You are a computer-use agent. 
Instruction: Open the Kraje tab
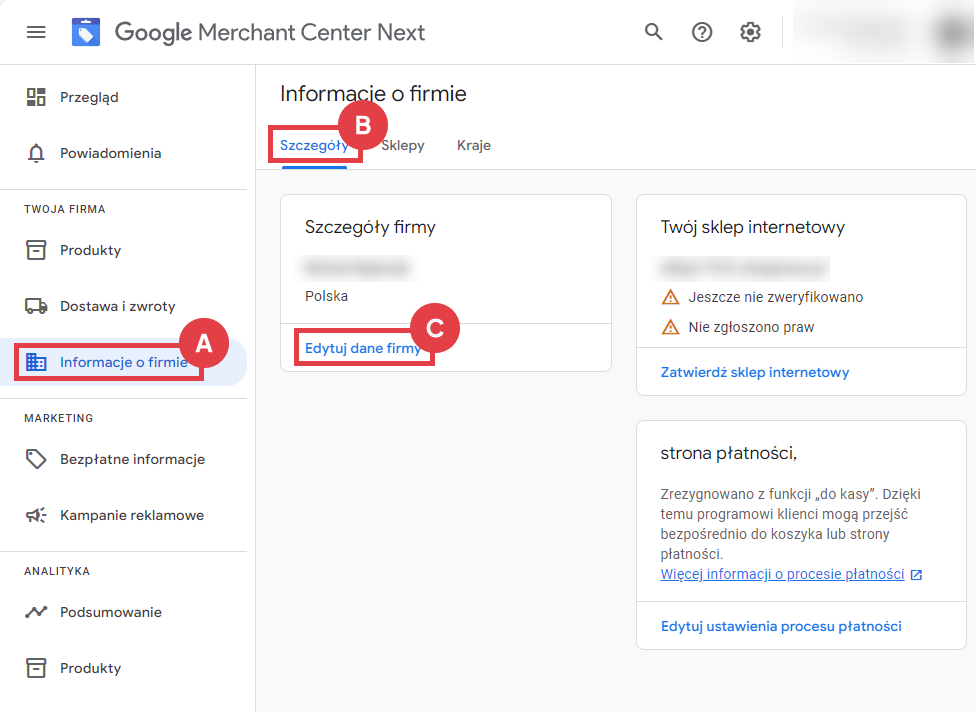tap(473, 145)
